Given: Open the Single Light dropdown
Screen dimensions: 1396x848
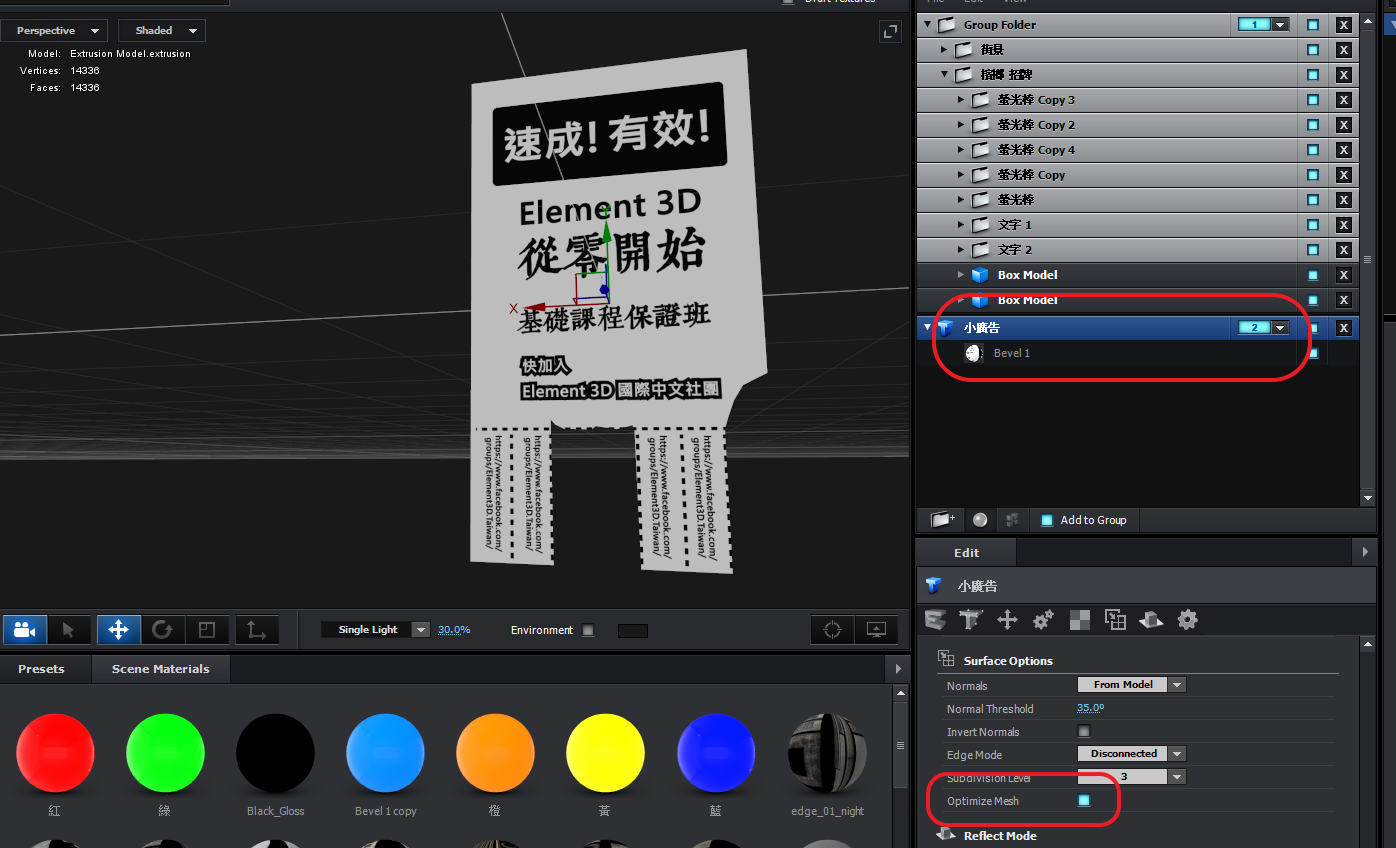Looking at the screenshot, I should click(x=375, y=630).
